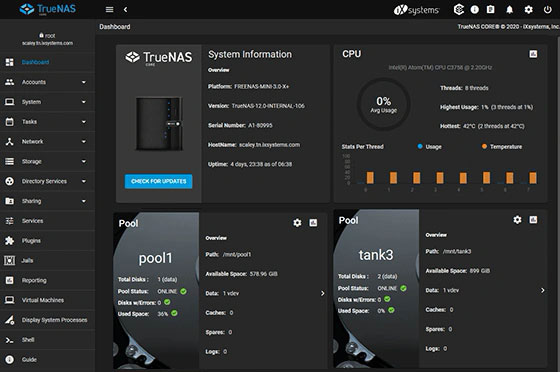Open CPU reports chart icon
The width and height of the screenshot is (560, 372).
533,54
